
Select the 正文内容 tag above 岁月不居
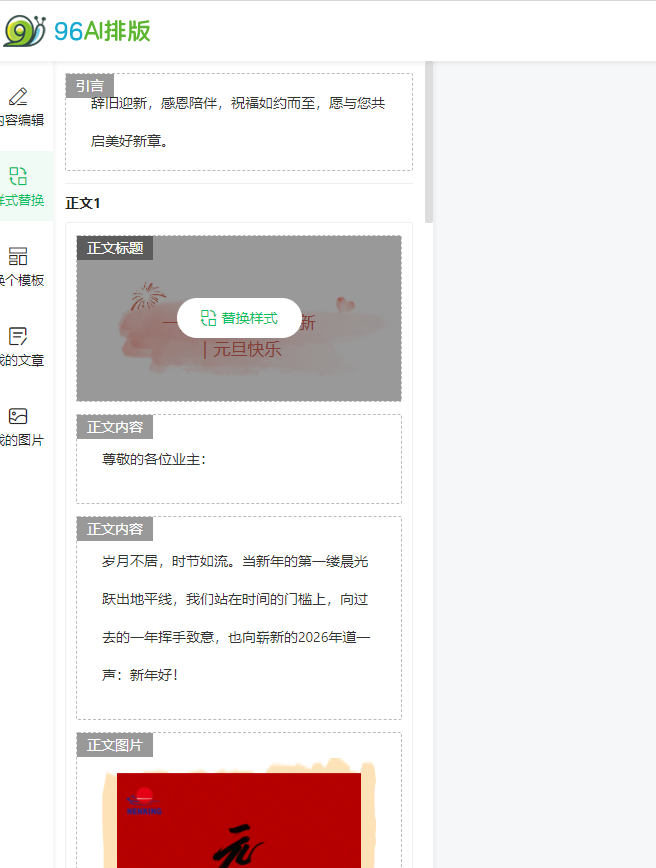(115, 529)
